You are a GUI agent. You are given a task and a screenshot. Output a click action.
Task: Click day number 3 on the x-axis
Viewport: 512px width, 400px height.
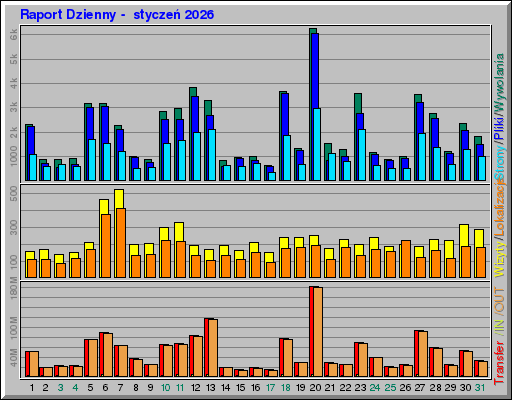[60, 388]
